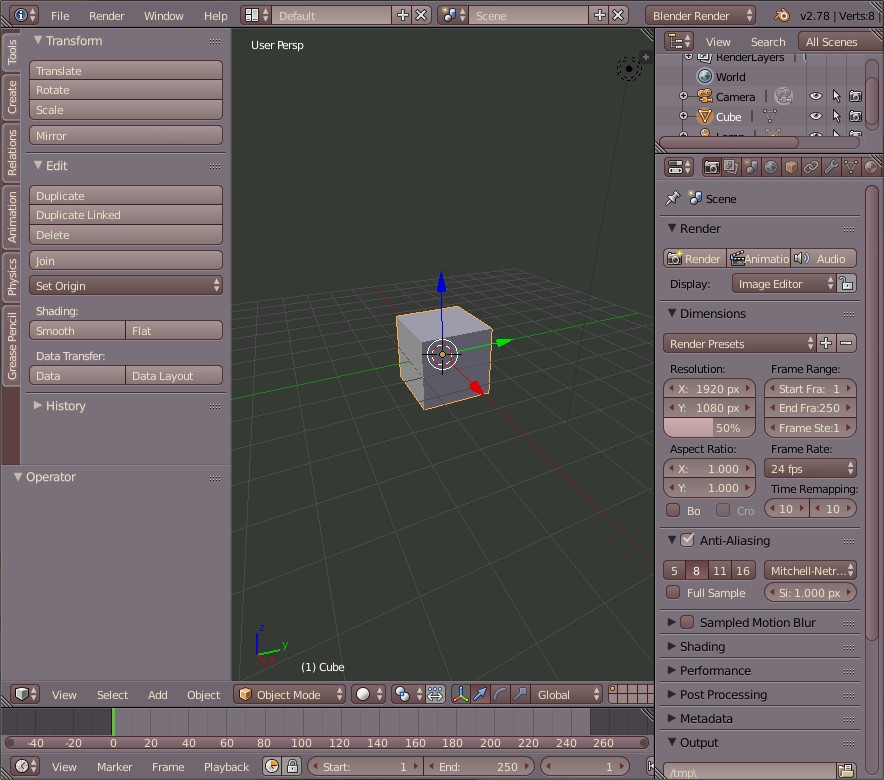Click the Render Layers properties tab icon

[731, 167]
